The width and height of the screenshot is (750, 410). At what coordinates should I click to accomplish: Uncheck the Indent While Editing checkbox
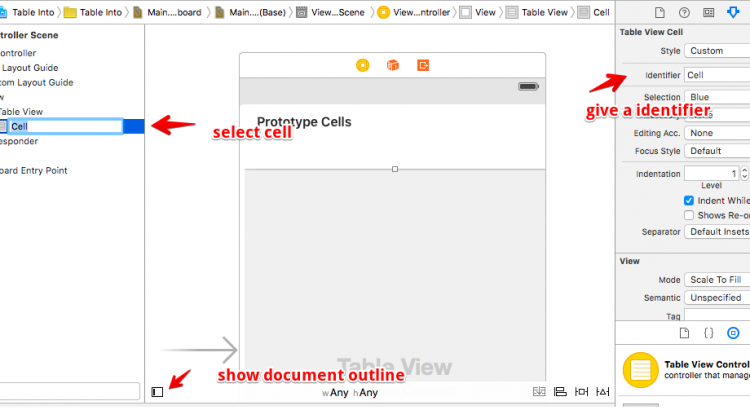coord(688,200)
